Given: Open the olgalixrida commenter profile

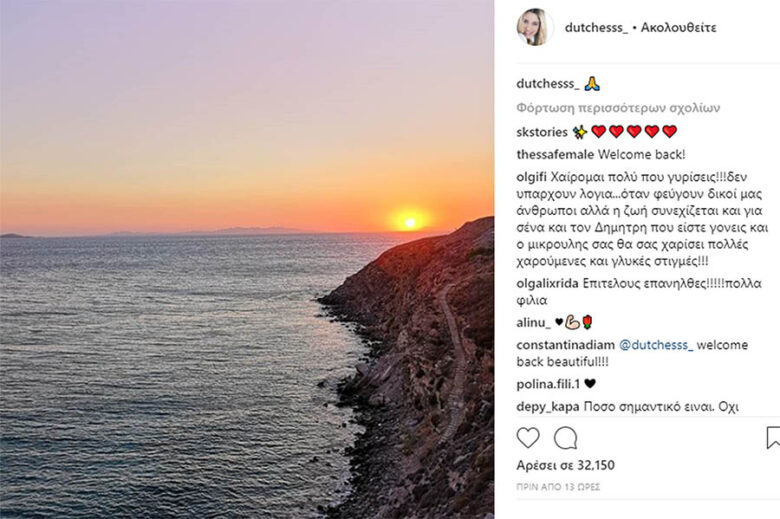Looking at the screenshot, I should [x=547, y=284].
